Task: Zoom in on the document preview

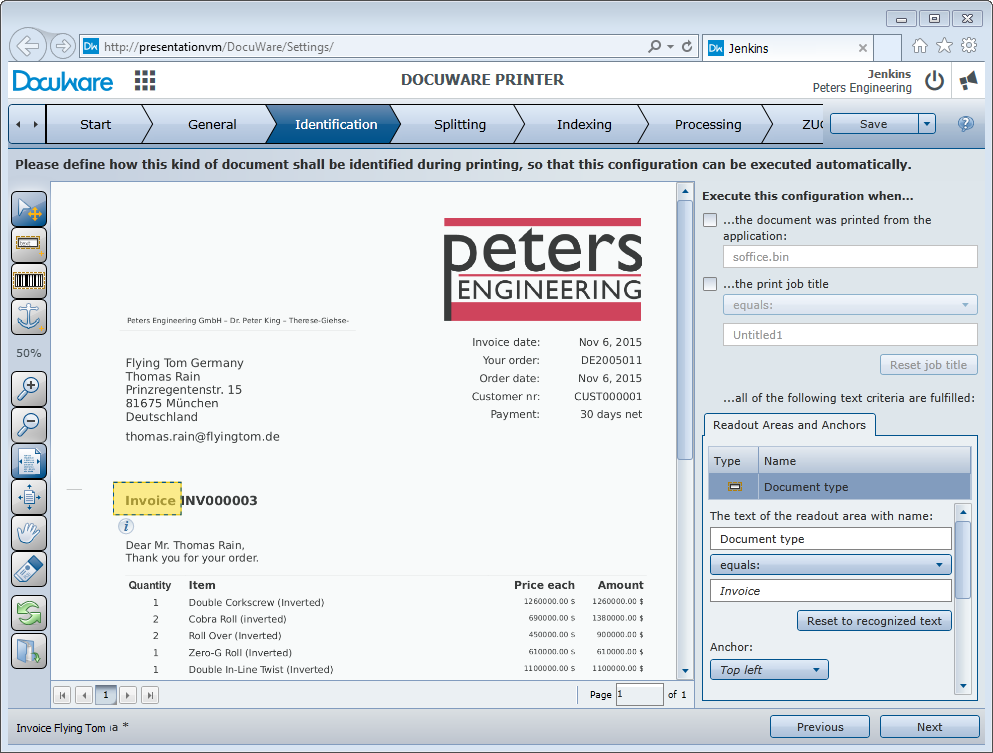Action: point(29,388)
